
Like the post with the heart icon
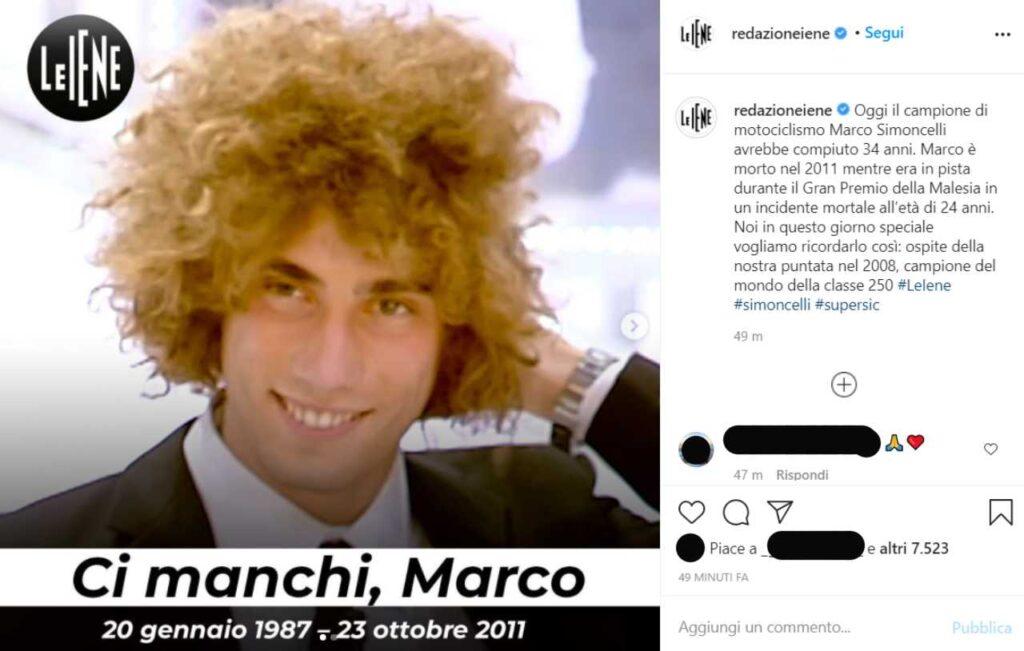point(692,512)
